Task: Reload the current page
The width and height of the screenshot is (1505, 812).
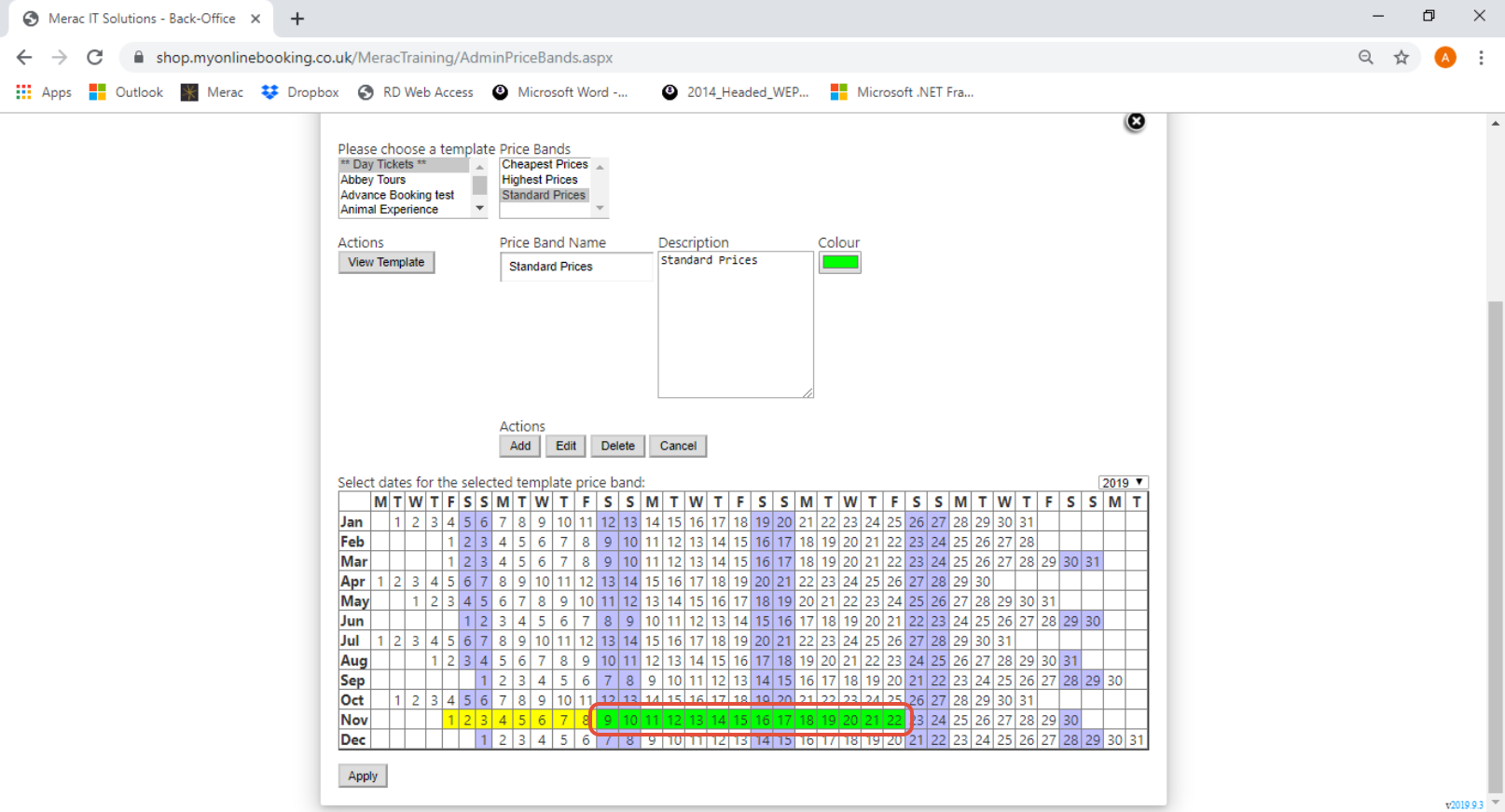Action: 95,58
